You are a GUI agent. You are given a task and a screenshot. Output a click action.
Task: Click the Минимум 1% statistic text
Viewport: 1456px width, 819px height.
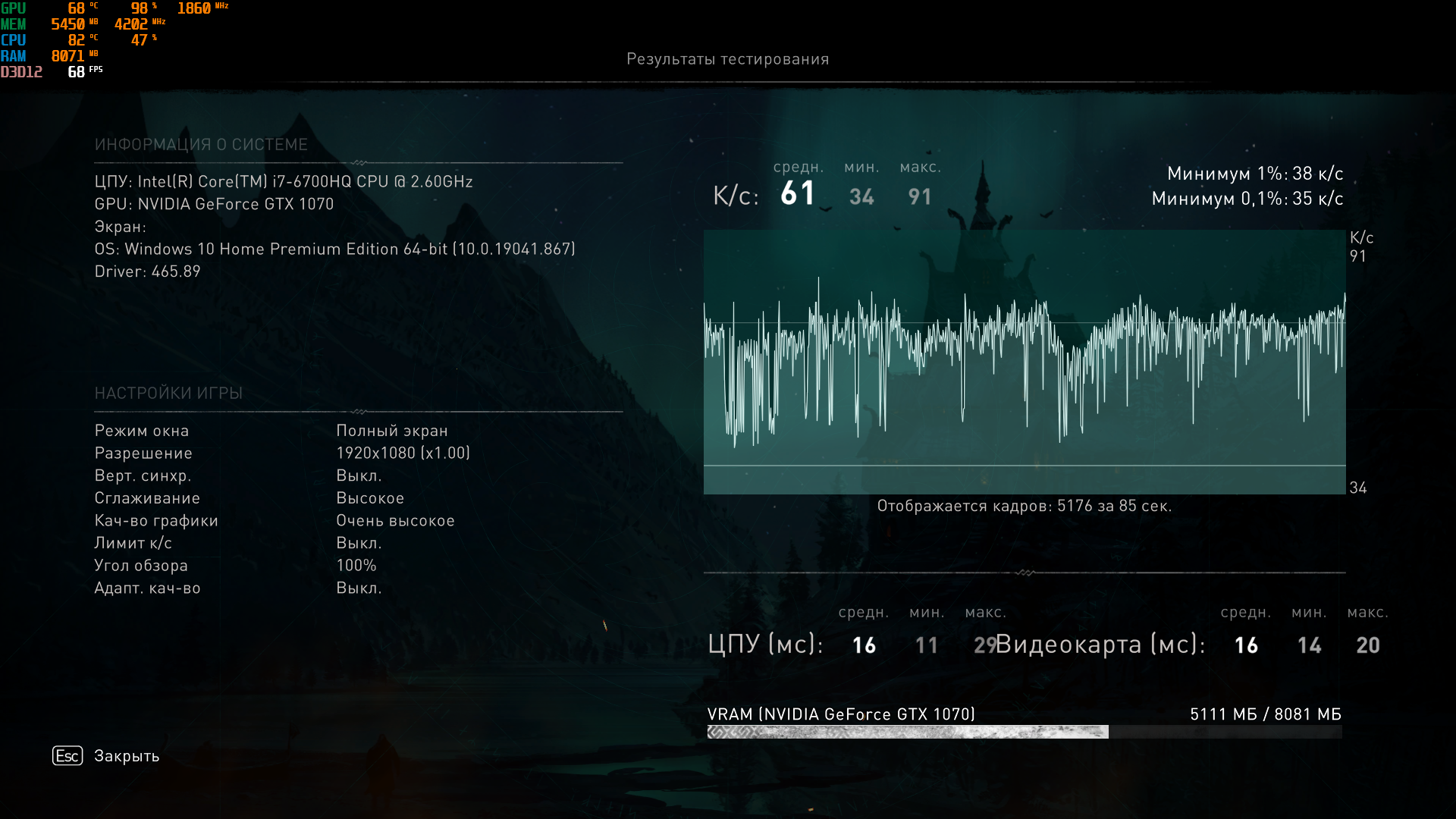tap(1254, 174)
